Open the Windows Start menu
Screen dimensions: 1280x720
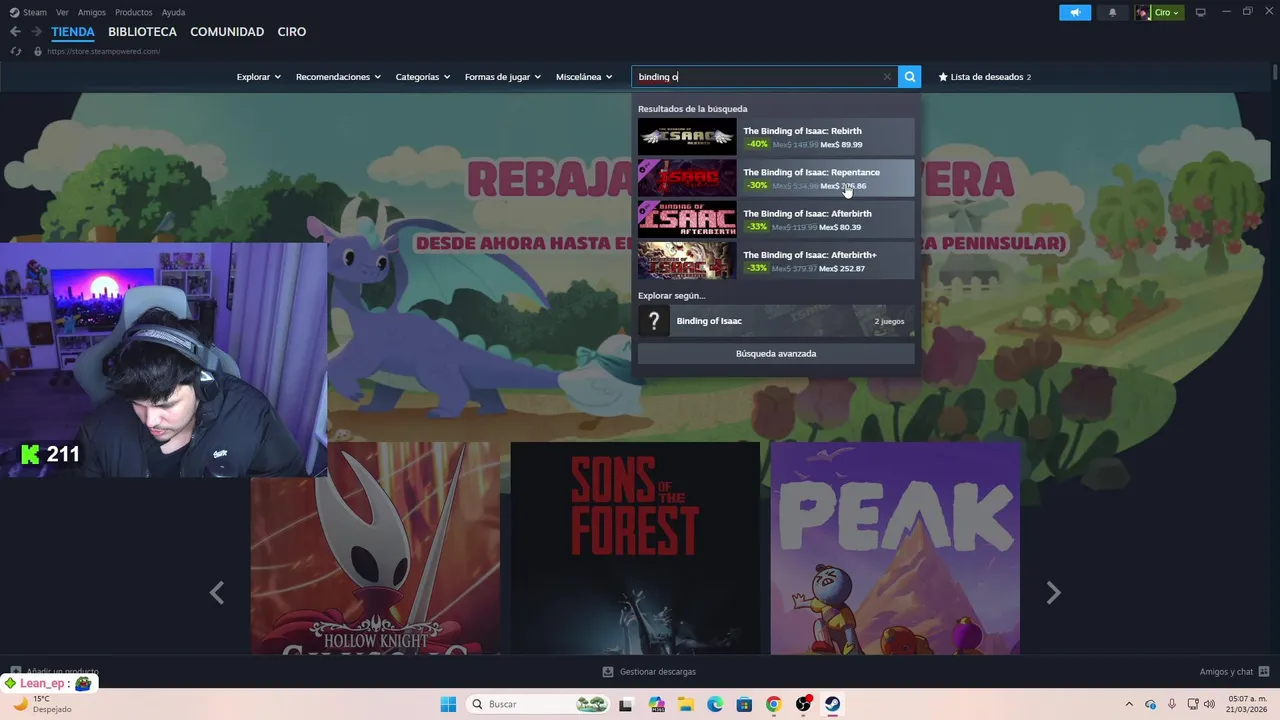[448, 704]
